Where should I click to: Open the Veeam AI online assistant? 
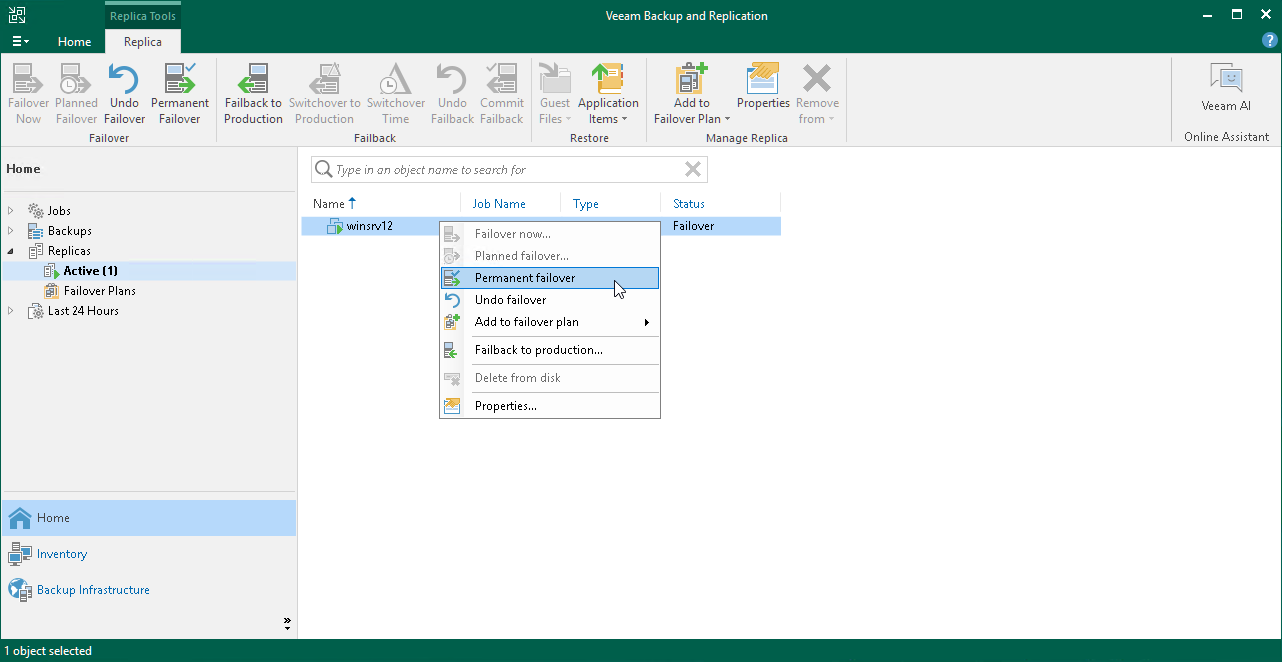[x=1226, y=88]
